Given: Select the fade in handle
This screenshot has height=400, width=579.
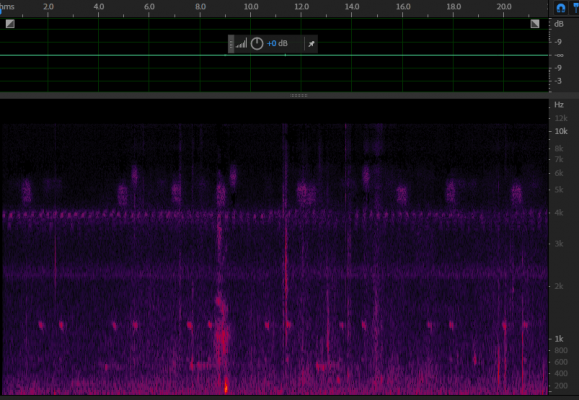Looking at the screenshot, I should tap(10, 24).
